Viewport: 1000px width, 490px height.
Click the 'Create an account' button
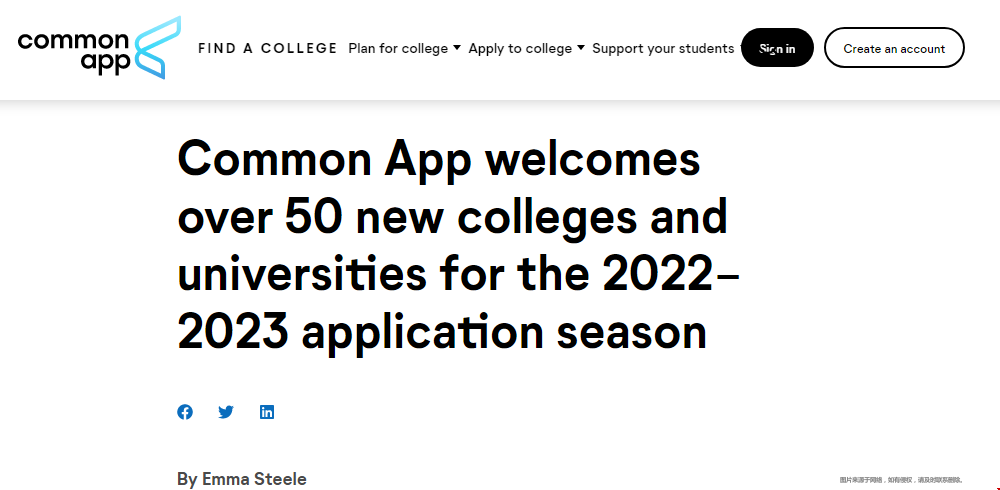pyautogui.click(x=894, y=48)
